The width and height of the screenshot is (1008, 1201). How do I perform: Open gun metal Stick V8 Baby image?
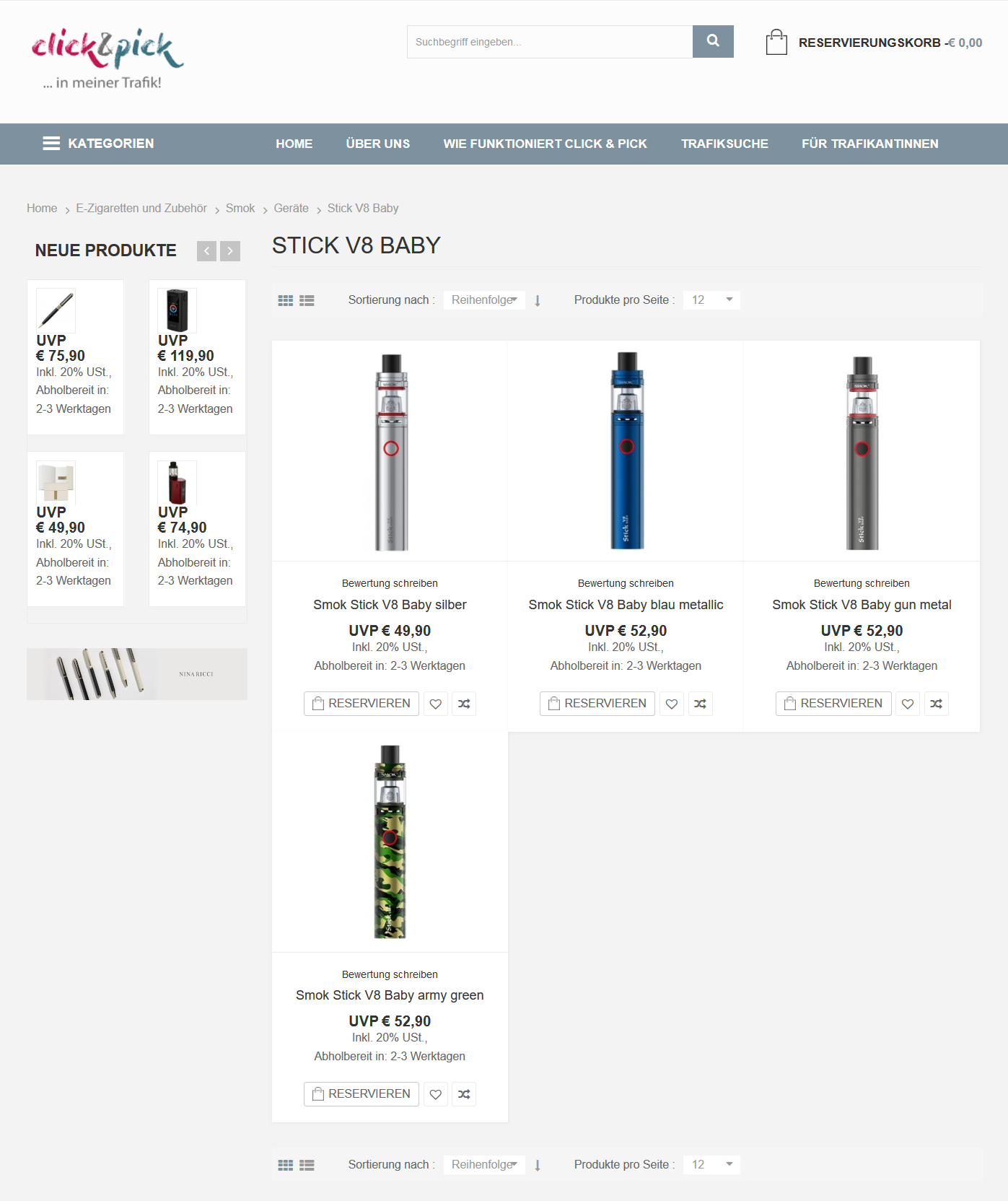(862, 452)
